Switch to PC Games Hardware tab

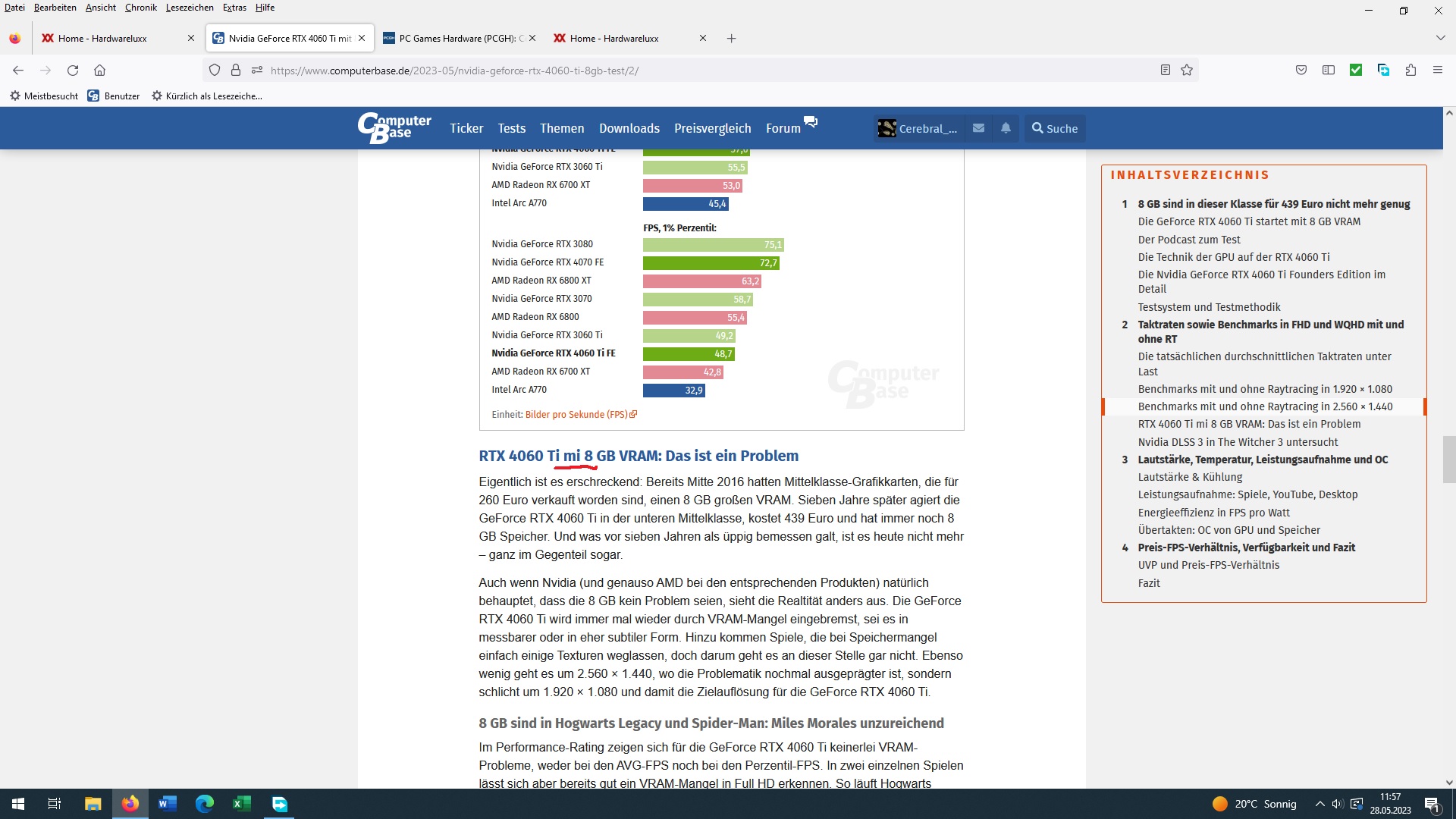click(459, 38)
